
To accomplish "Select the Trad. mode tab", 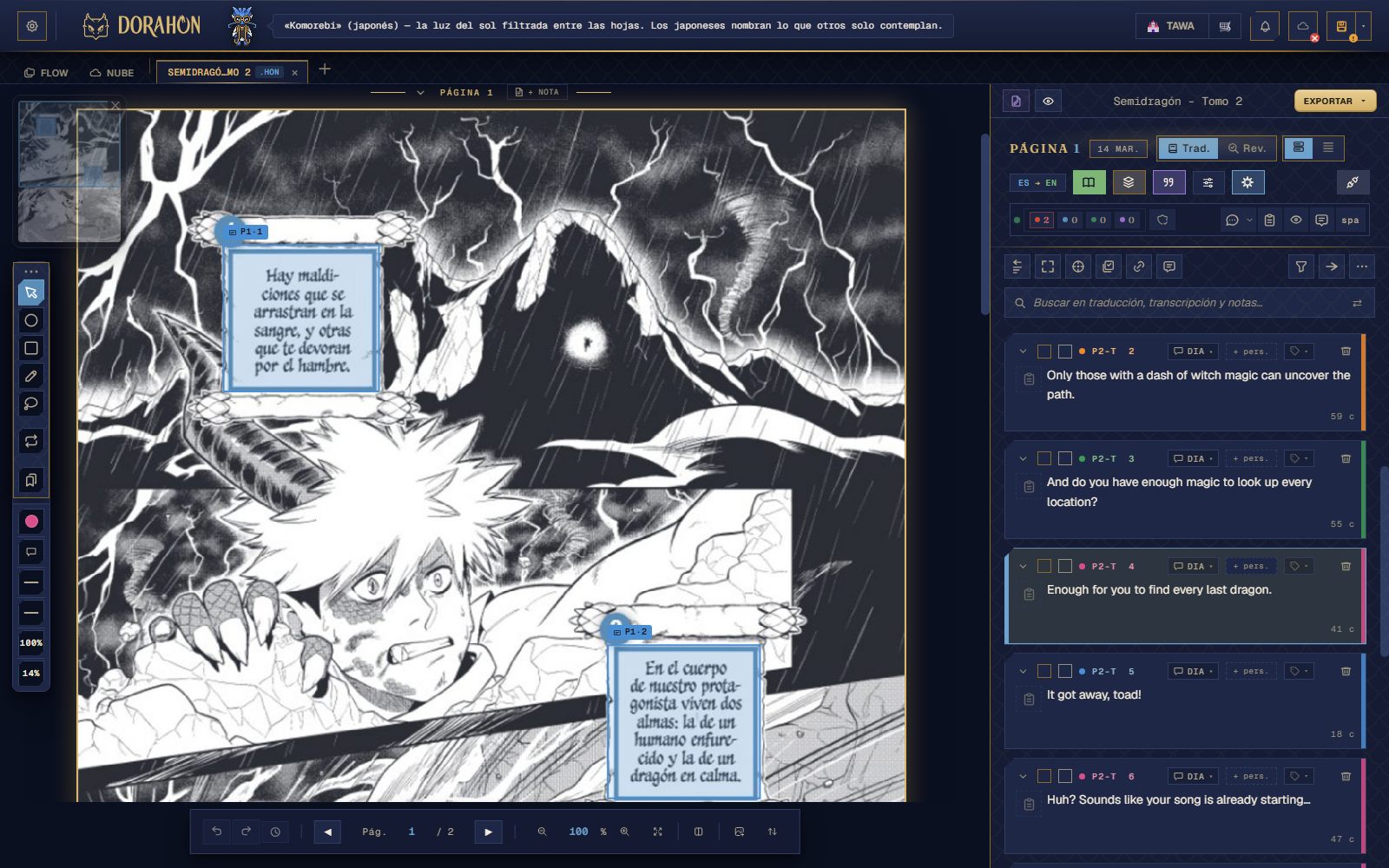I will click(1188, 148).
